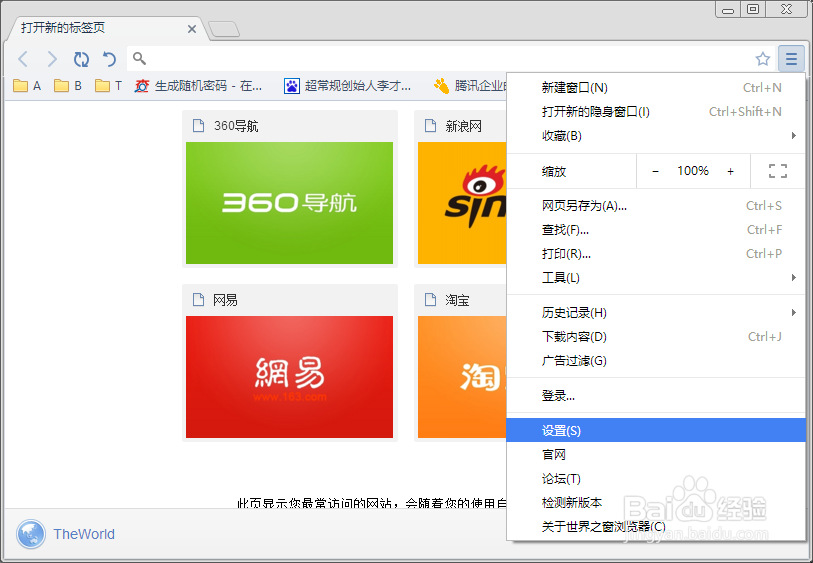This screenshot has height=563, width=813.
Task: Maximize the browser window
Action: point(753,9)
